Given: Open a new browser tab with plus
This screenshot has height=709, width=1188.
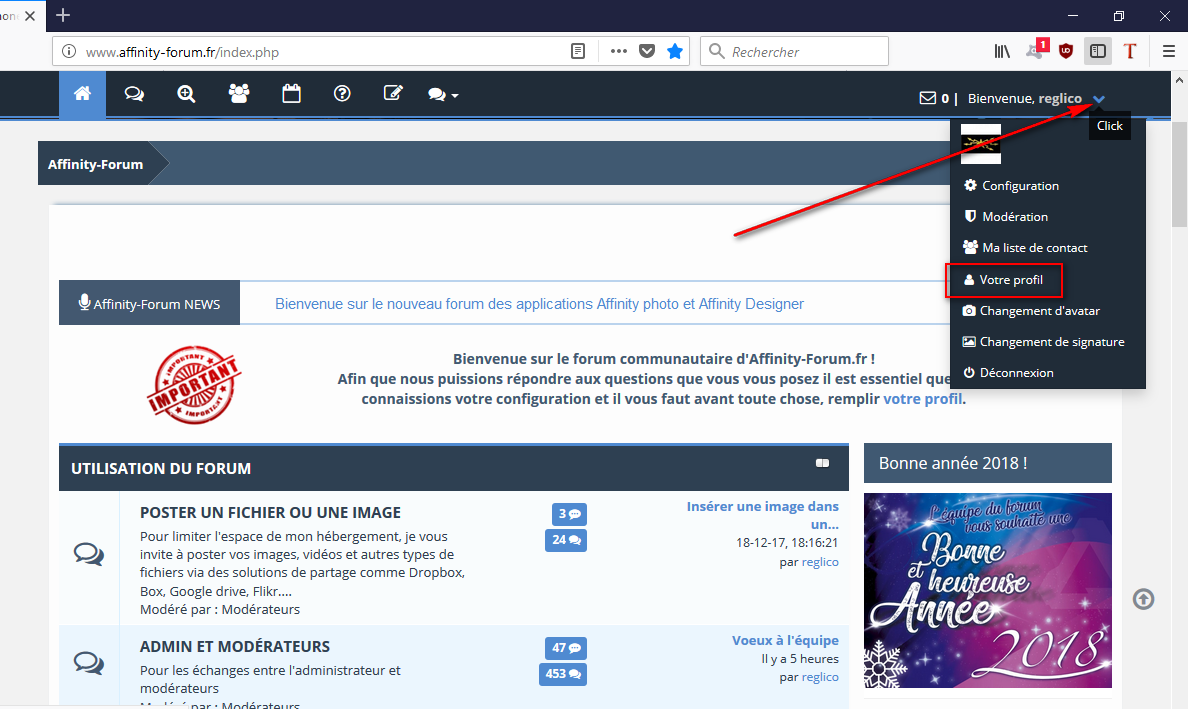Looking at the screenshot, I should pyautogui.click(x=63, y=15).
